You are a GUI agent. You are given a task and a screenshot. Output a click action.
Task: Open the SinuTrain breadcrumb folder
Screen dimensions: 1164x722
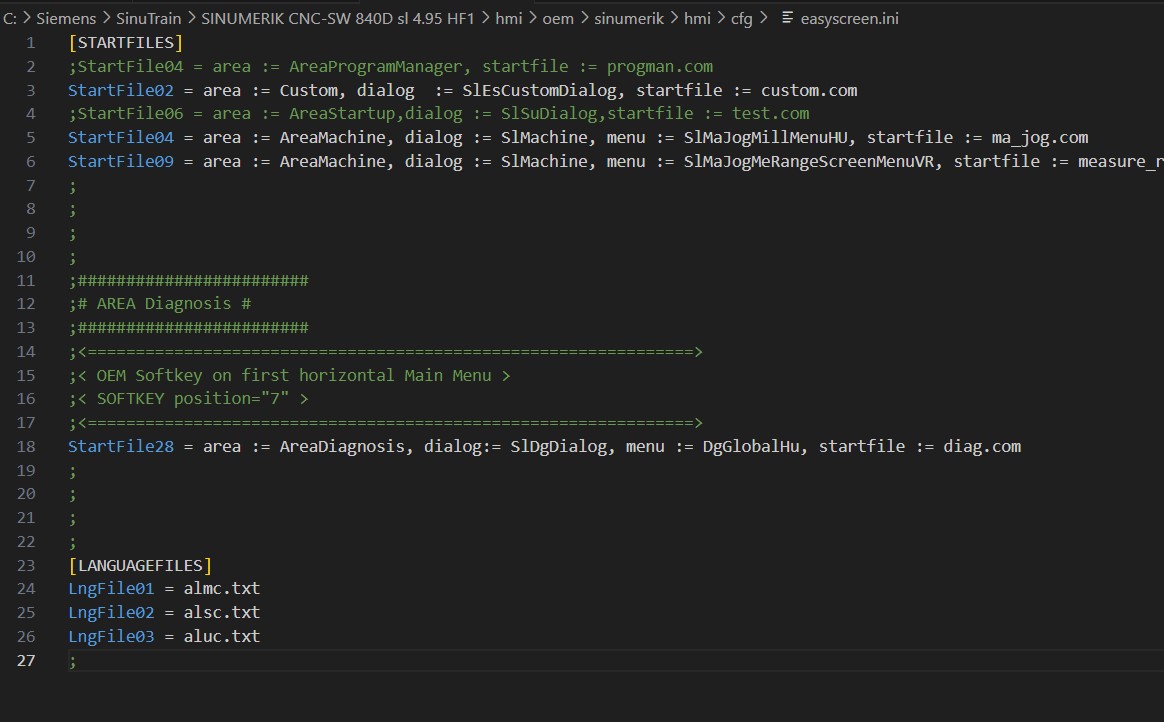(x=148, y=19)
